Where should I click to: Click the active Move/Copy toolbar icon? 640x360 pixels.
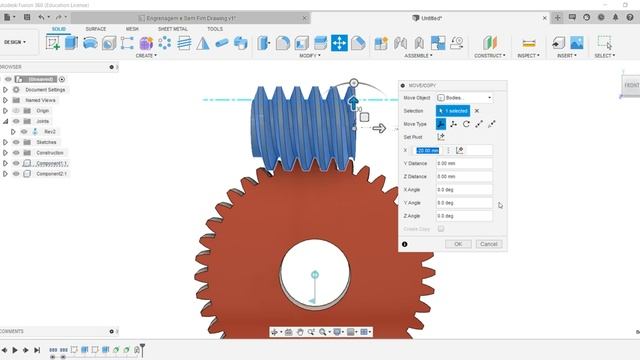click(x=339, y=43)
